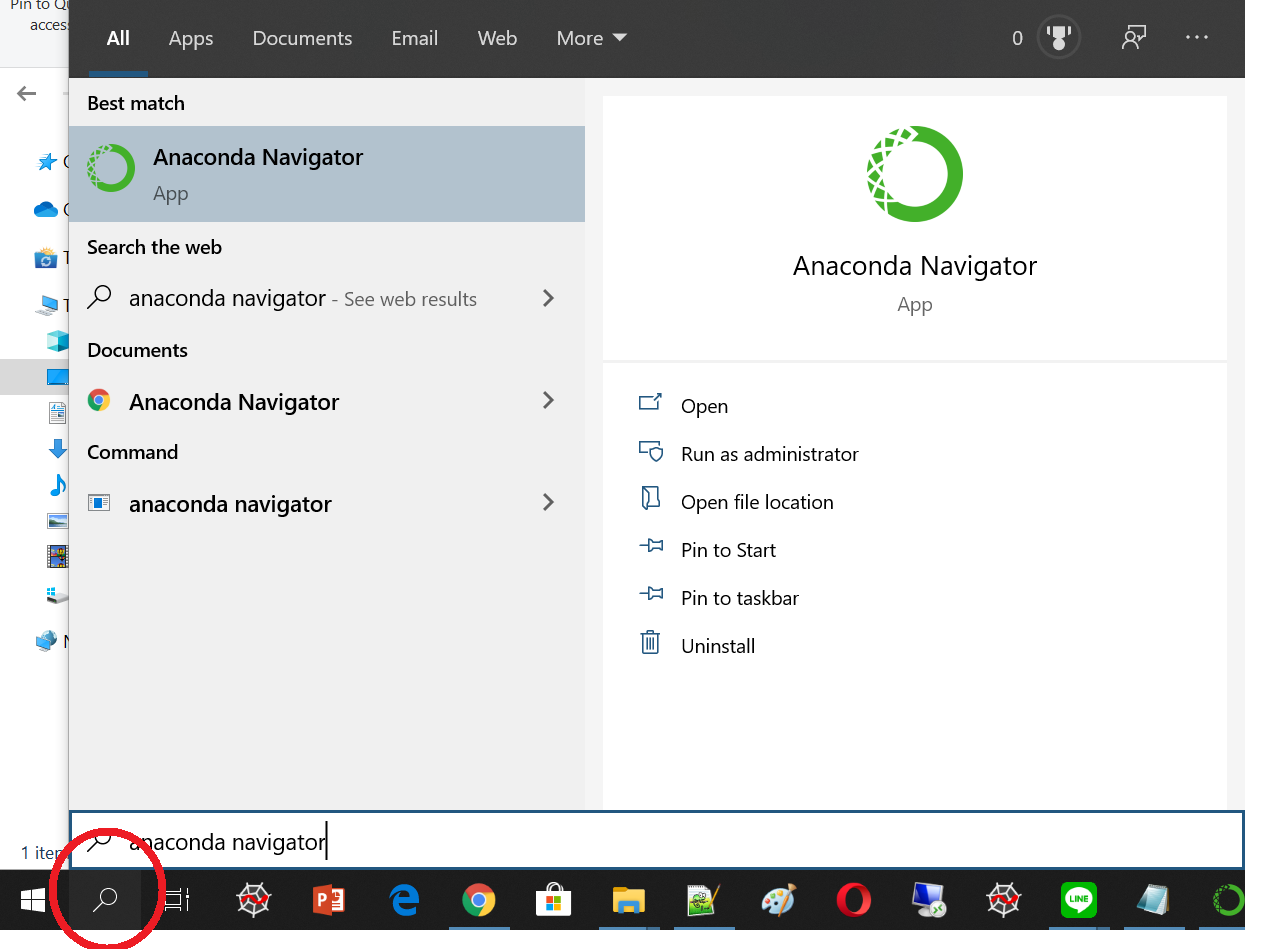Viewport: 1270px width, 949px height.
Task: Select Open file location
Action: click(x=756, y=502)
